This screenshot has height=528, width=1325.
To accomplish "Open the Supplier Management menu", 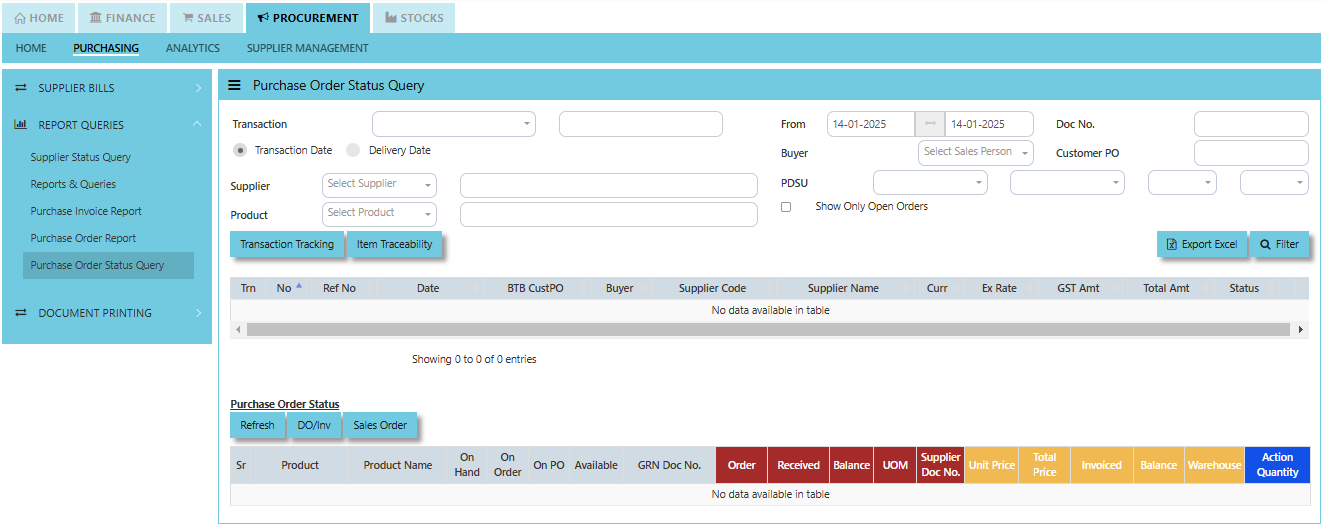I will tap(308, 48).
